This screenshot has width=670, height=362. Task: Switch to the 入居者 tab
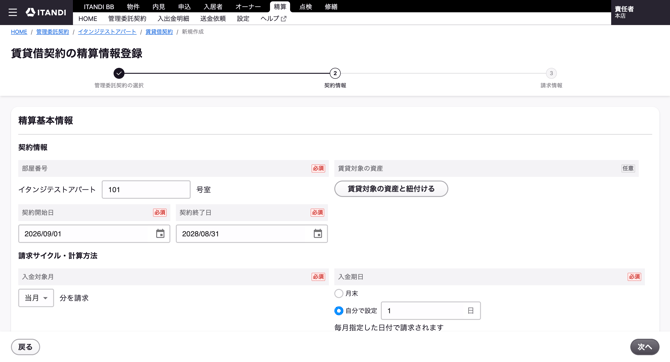213,7
